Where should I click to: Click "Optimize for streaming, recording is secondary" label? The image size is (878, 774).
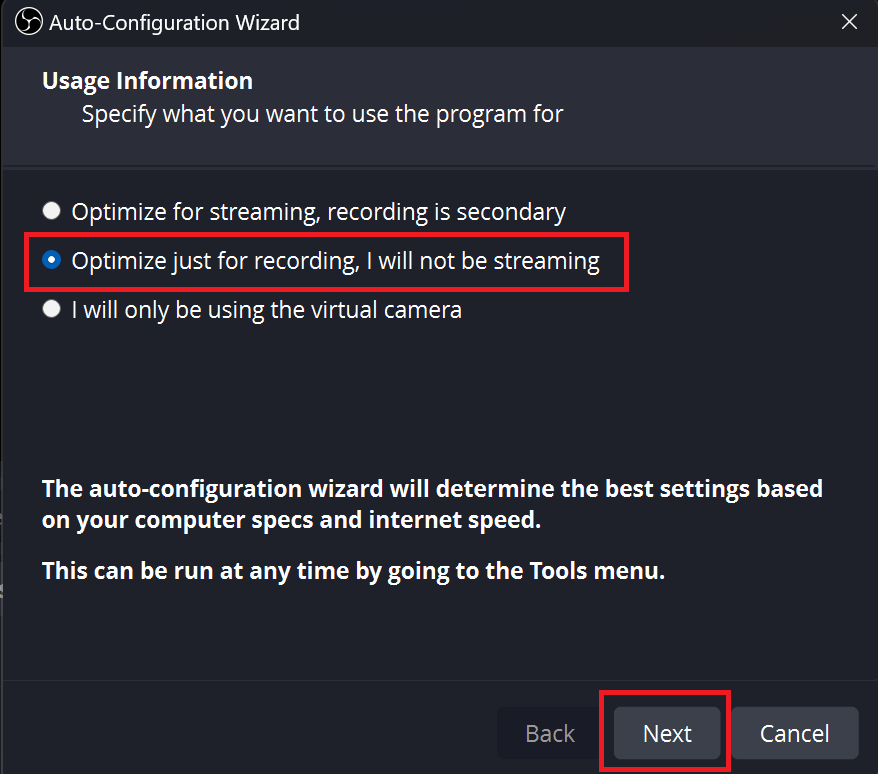(318, 212)
